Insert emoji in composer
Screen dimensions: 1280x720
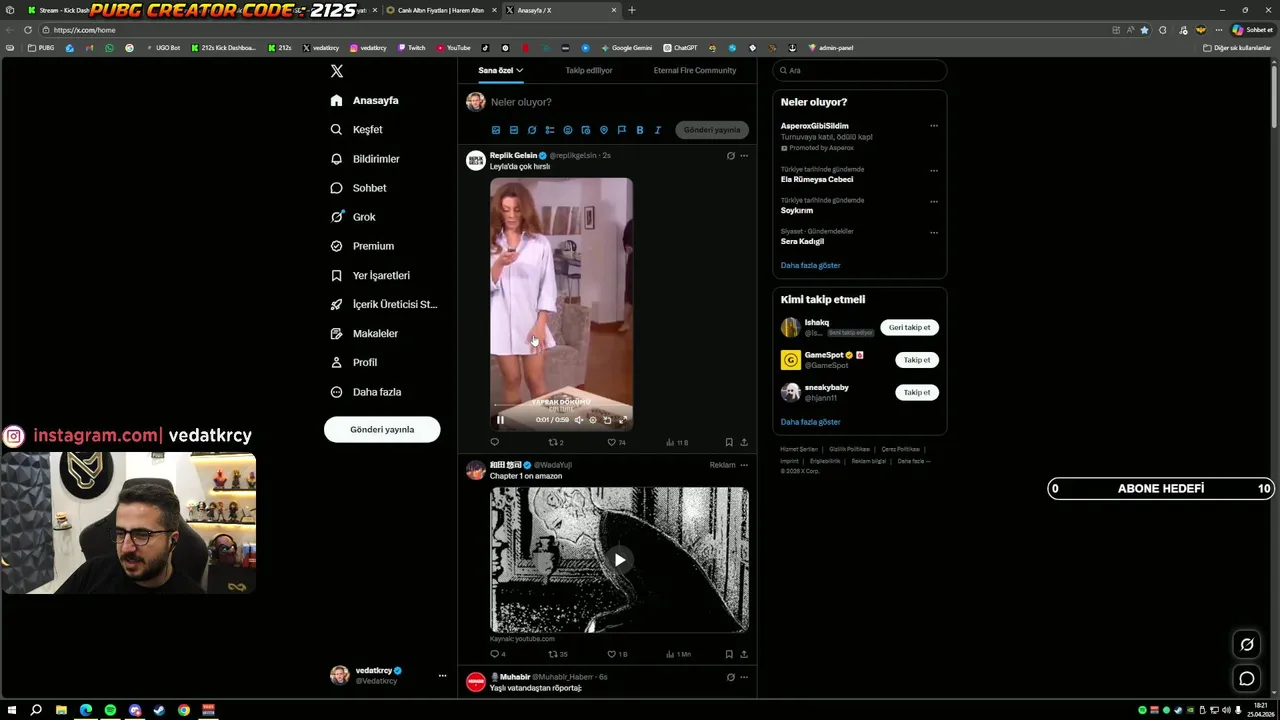click(x=568, y=130)
